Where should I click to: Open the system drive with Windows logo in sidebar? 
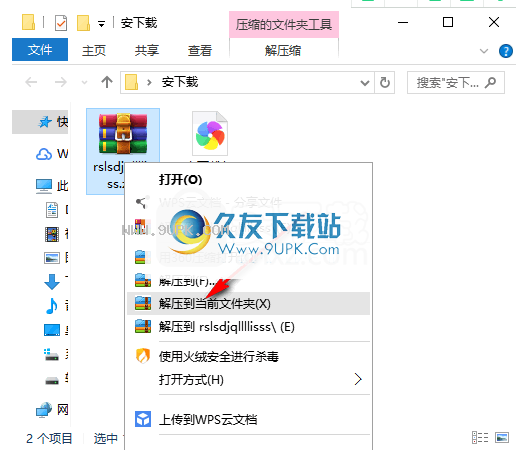coord(51,354)
